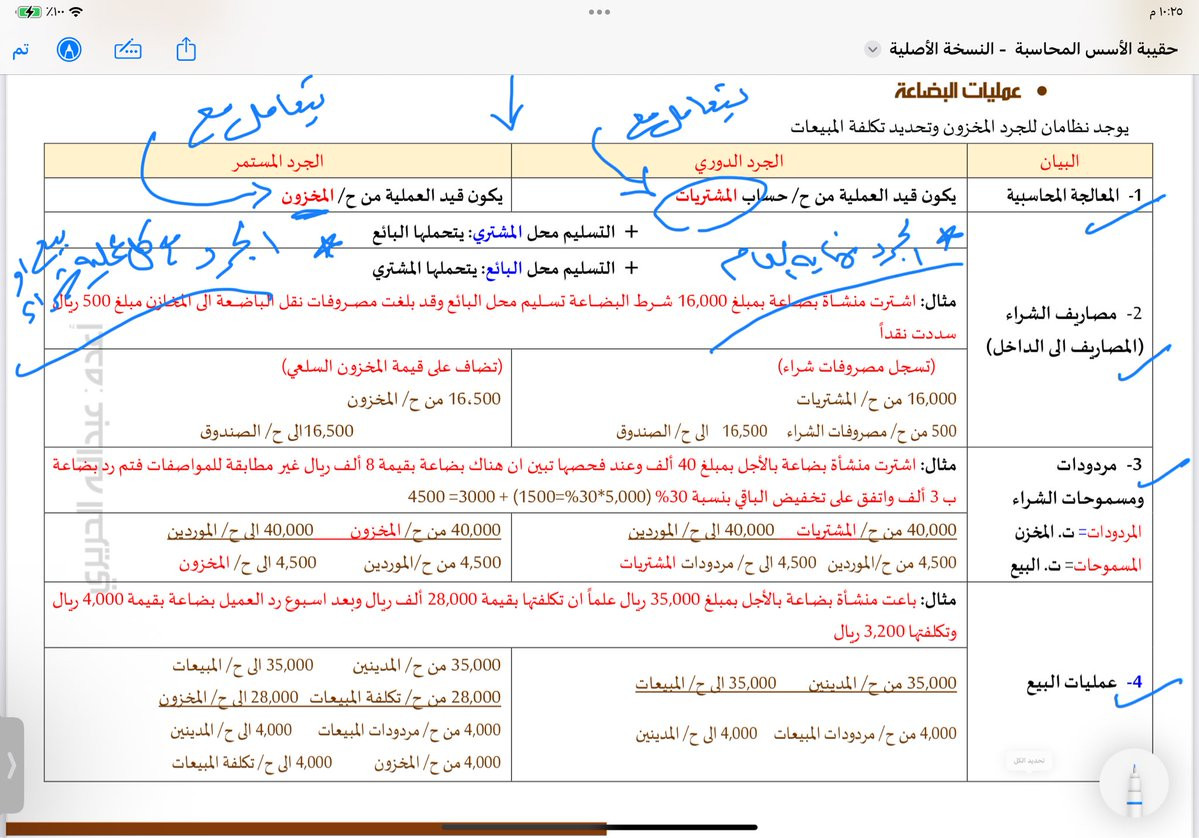Tap the home indicator bar at the bottom
The height and width of the screenshot is (838, 1199).
coord(600,827)
